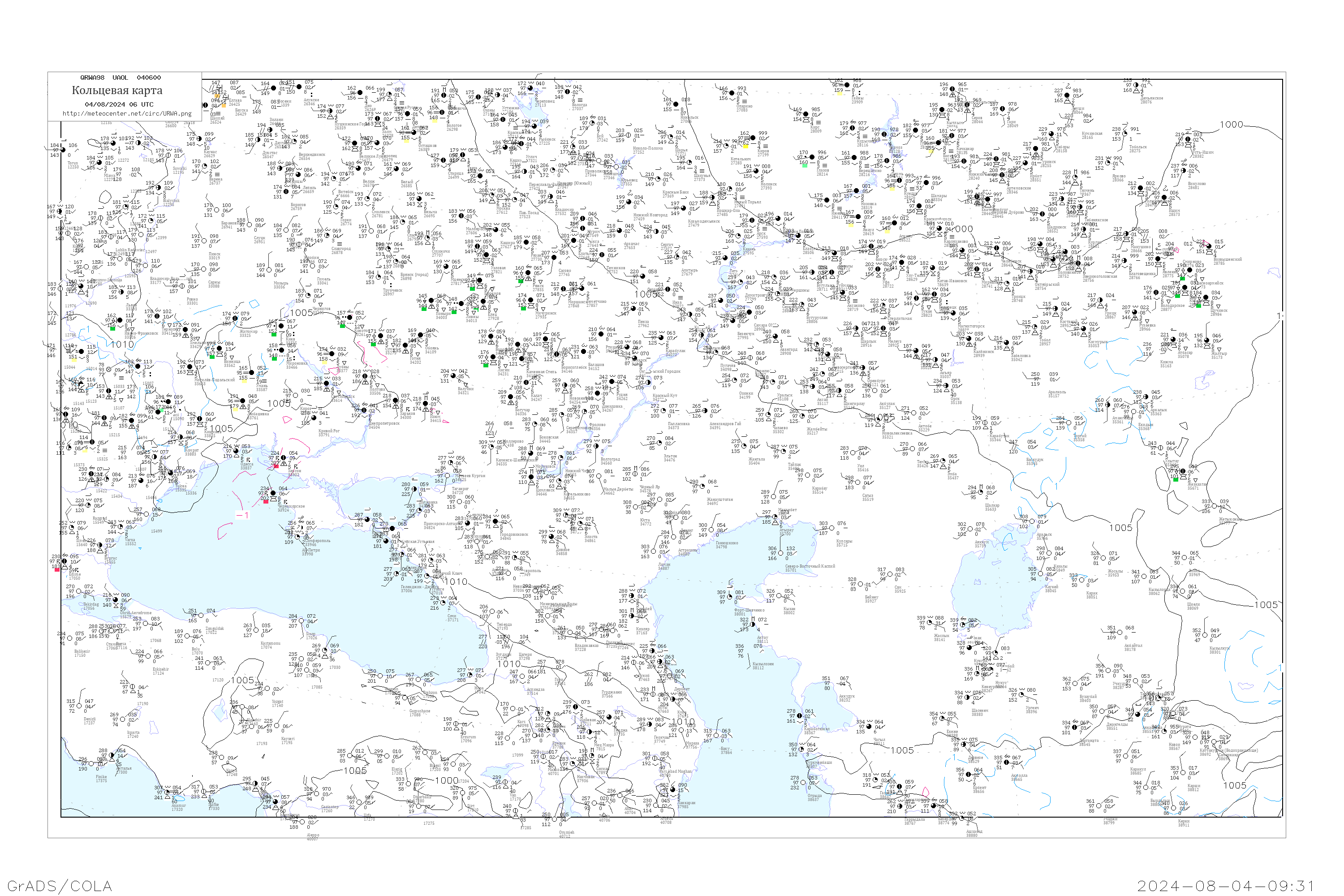1344x896 pixels.
Task: Click the 2024-08-04-09:31 timestamp
Action: (1225, 886)
